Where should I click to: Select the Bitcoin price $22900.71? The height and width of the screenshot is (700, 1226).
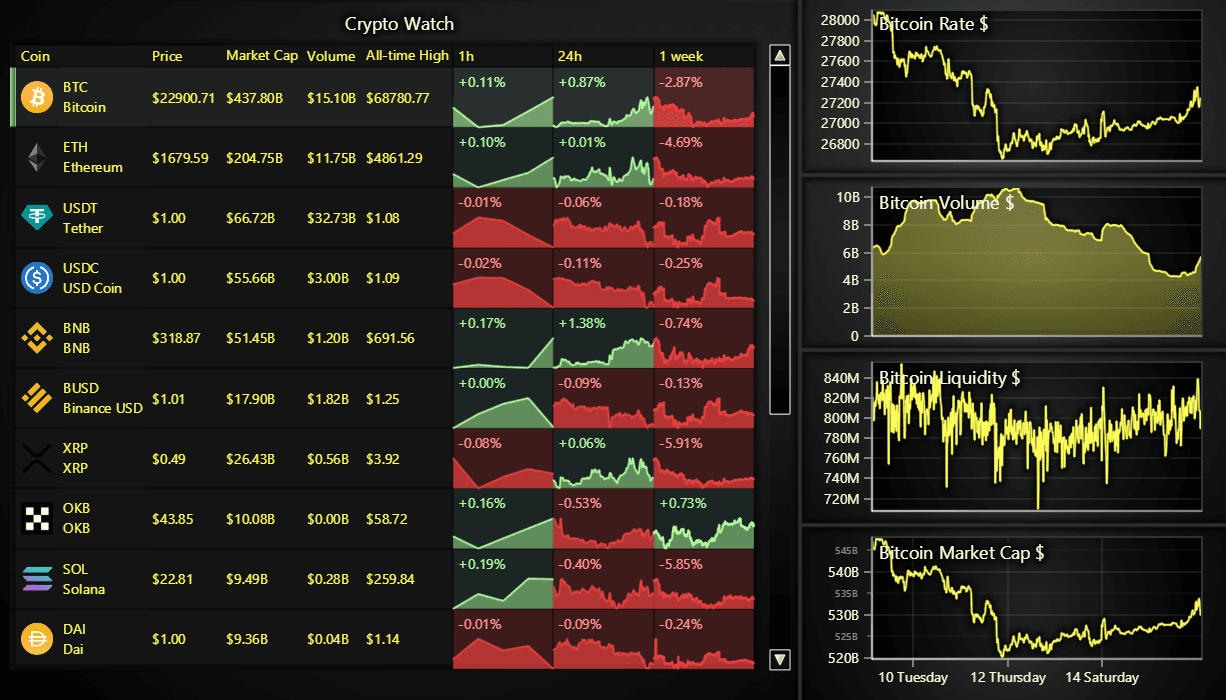183,98
